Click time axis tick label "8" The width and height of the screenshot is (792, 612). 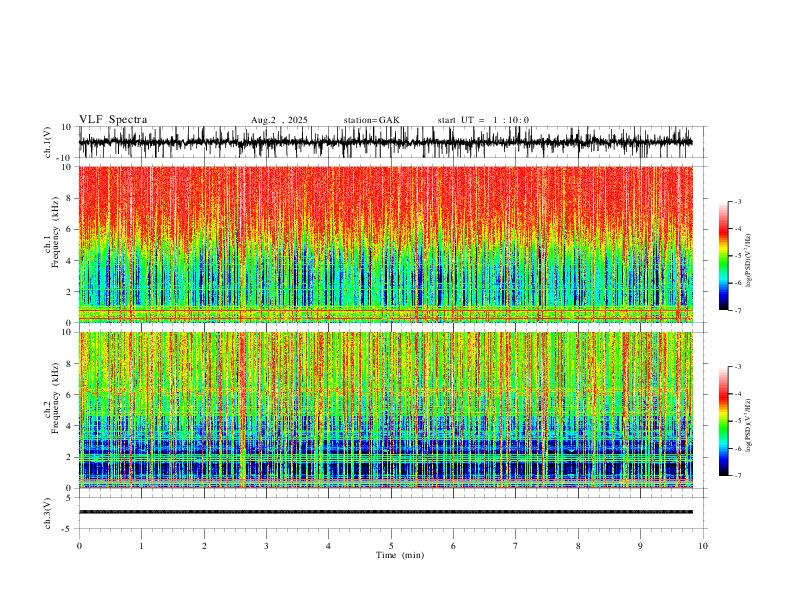tap(578, 546)
